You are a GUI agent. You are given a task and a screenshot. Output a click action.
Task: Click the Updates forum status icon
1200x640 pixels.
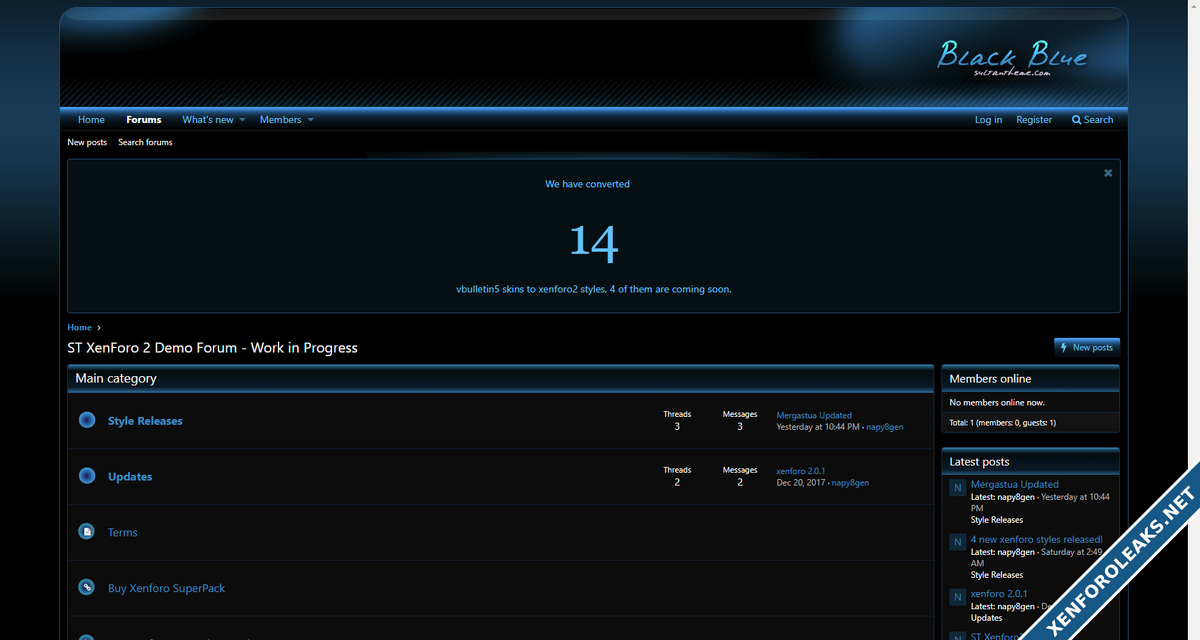pyautogui.click(x=87, y=476)
